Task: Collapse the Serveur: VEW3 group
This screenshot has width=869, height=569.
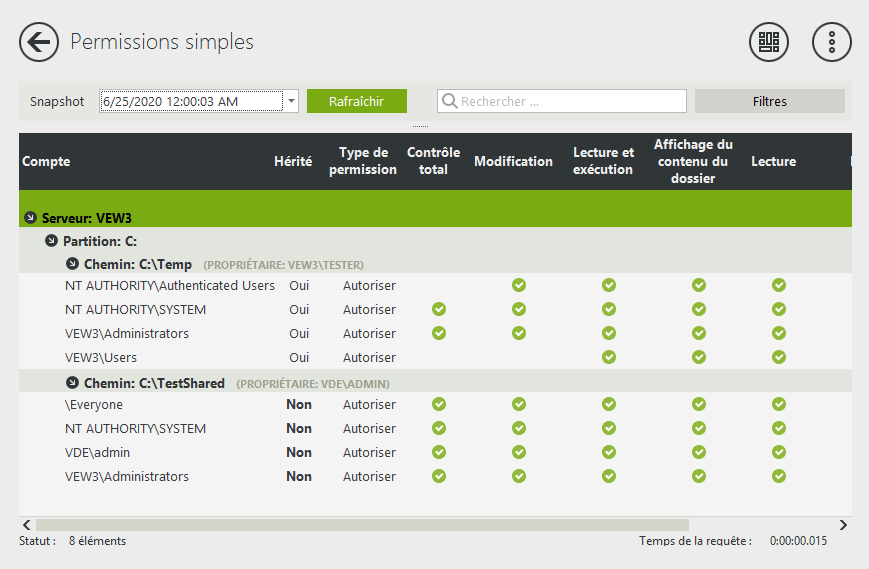Action: (x=31, y=218)
